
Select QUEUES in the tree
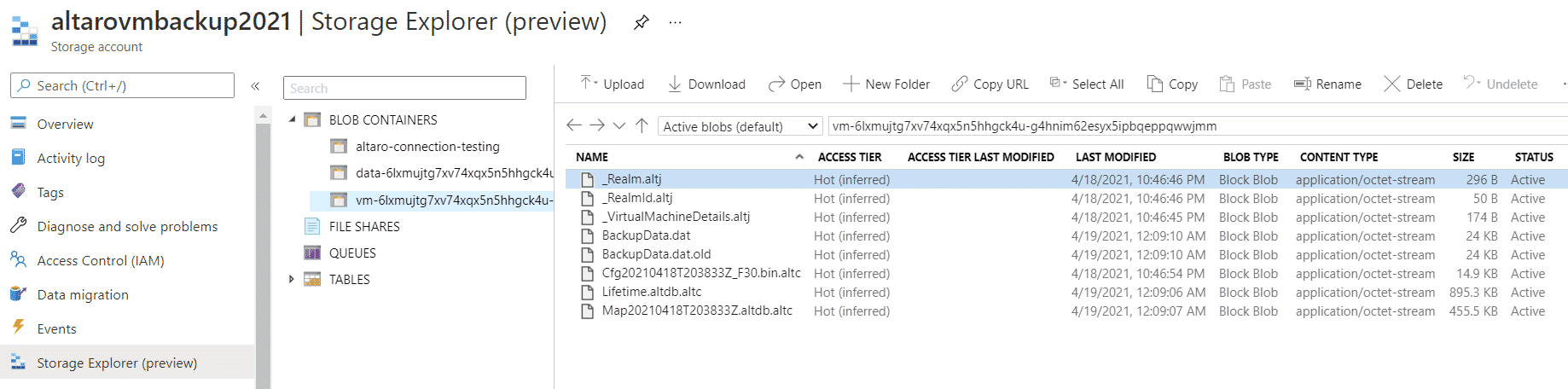click(352, 253)
